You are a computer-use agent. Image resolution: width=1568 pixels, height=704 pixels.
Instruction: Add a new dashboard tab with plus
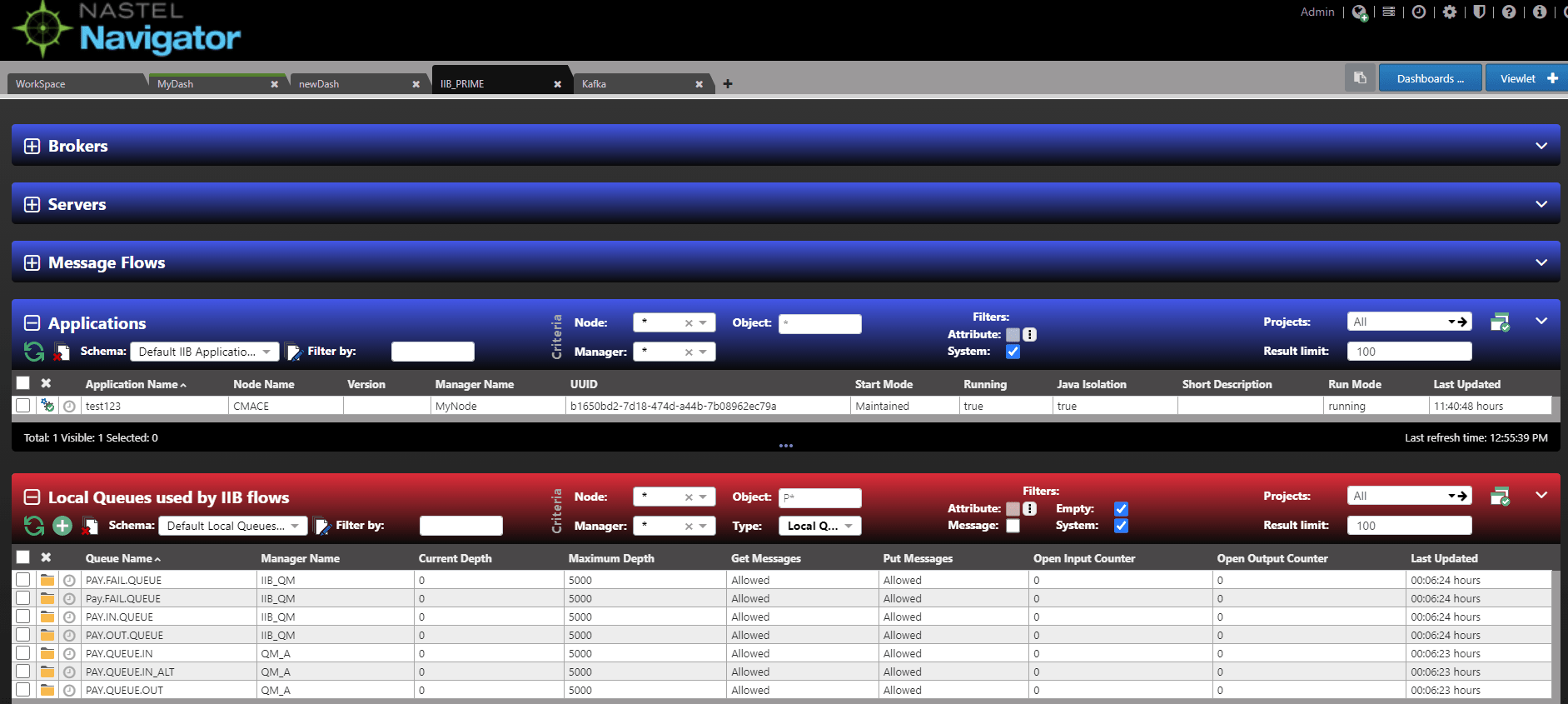coord(728,83)
